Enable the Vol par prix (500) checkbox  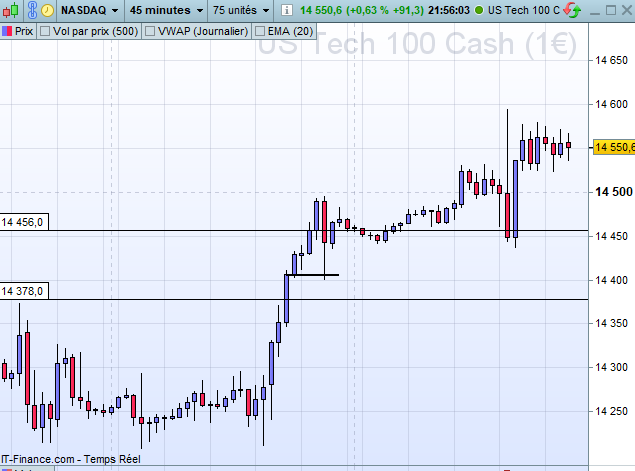(45, 31)
